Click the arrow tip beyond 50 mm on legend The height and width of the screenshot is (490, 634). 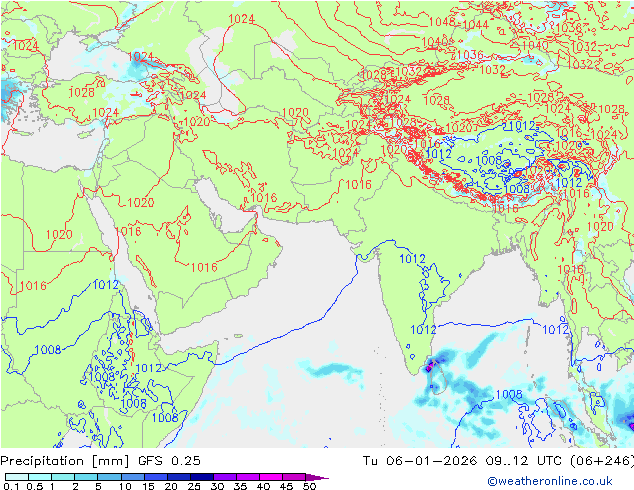tap(318, 478)
